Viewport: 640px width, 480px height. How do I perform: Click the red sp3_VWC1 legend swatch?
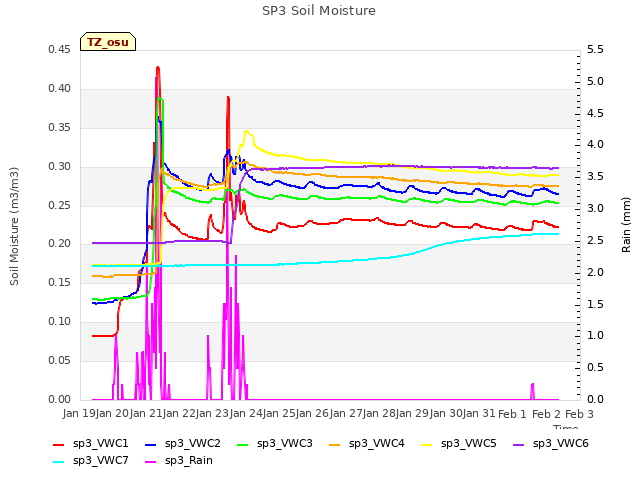[59, 444]
